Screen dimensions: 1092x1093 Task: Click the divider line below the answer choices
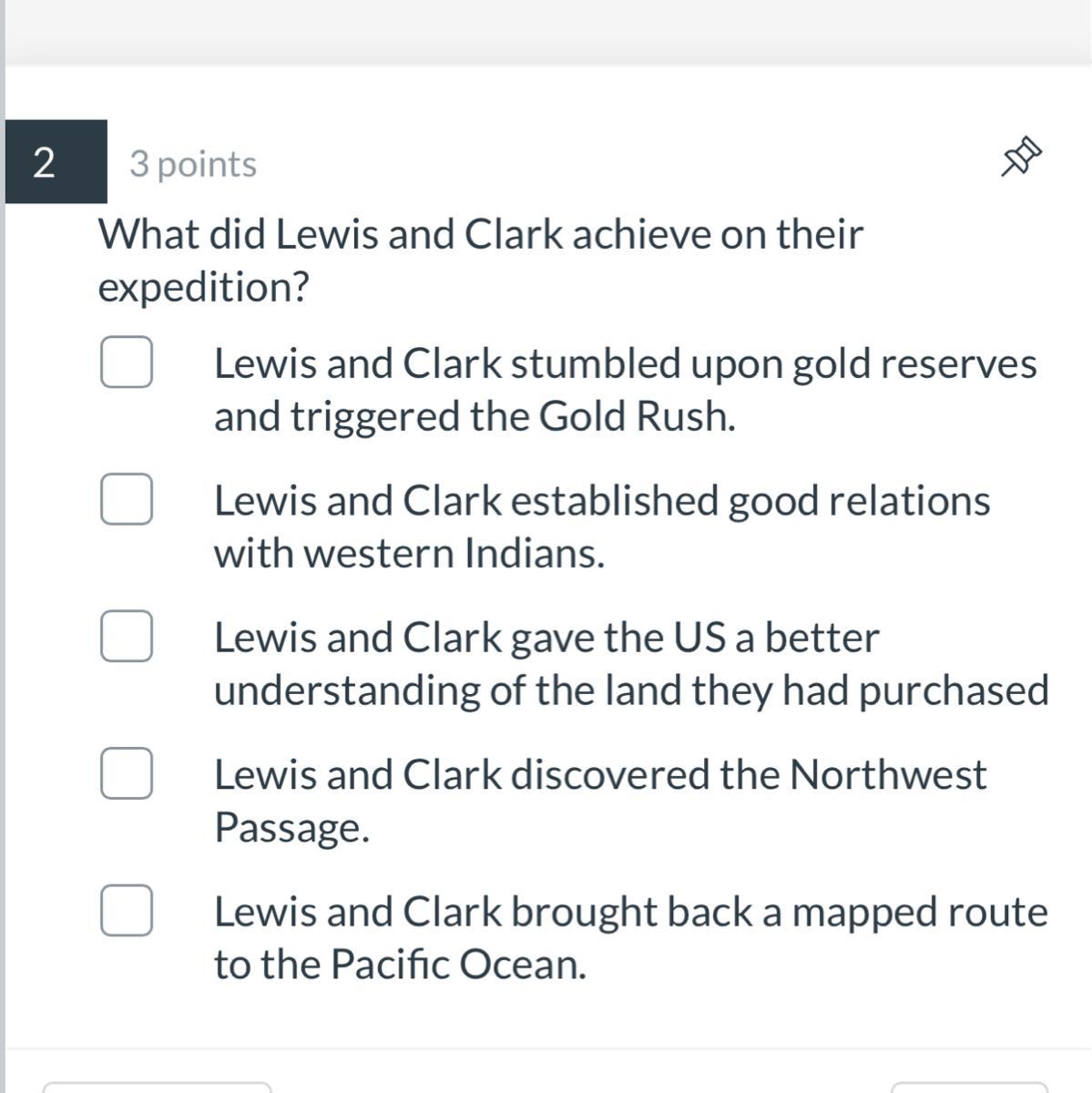click(546, 1048)
